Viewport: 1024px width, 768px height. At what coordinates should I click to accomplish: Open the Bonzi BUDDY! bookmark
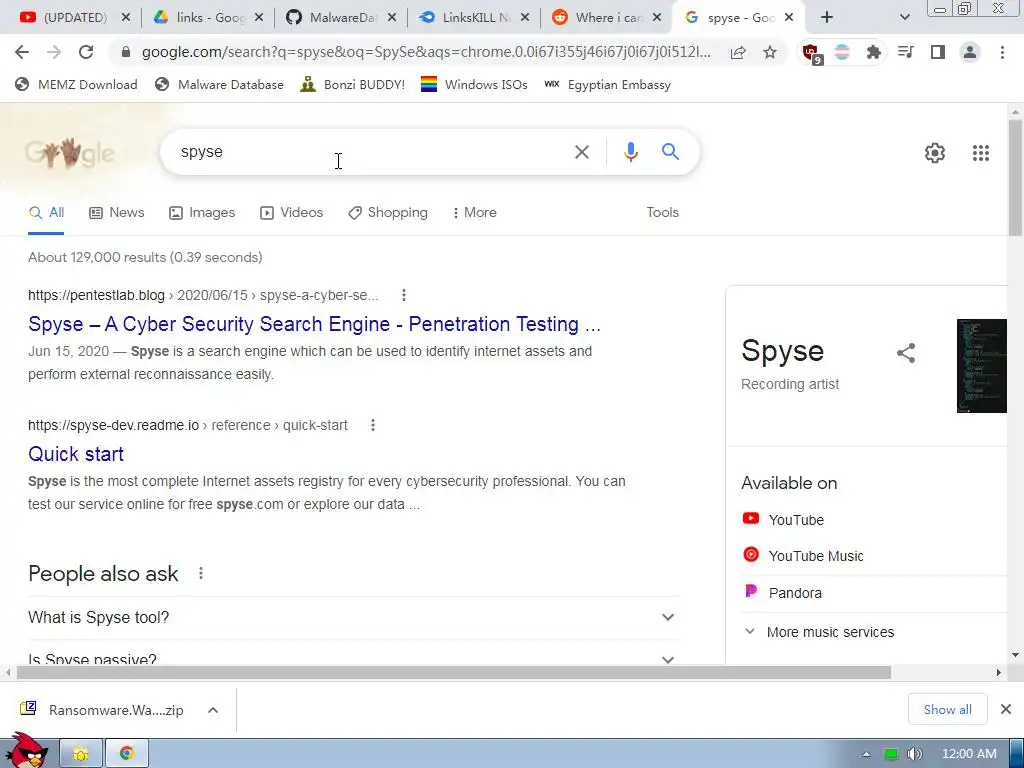[x=353, y=85]
